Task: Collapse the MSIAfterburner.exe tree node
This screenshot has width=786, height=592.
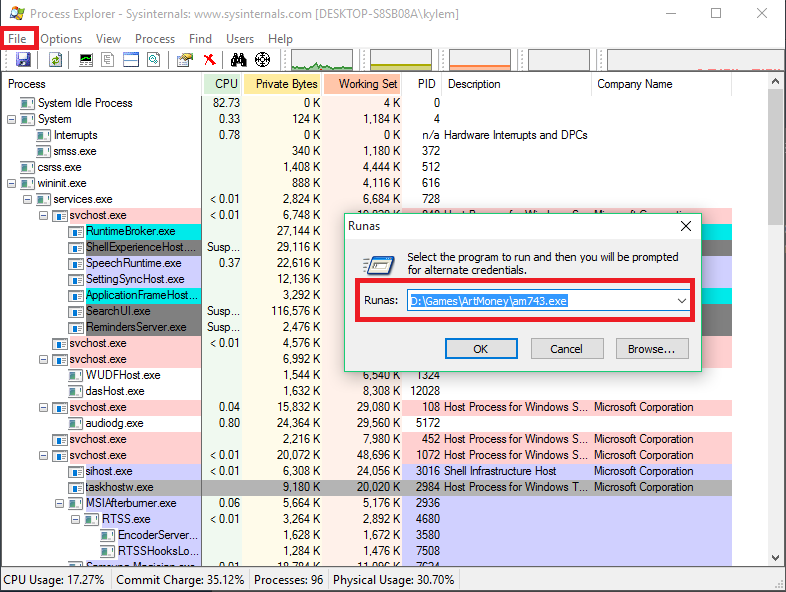Action: [60, 503]
